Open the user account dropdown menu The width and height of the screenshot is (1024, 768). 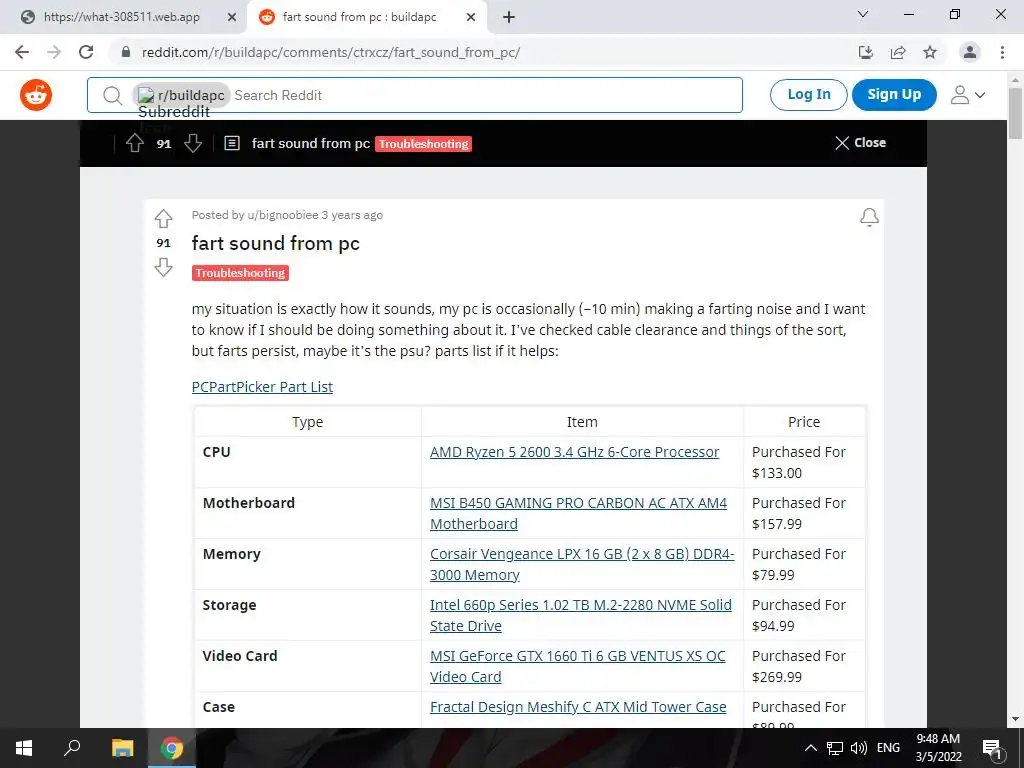coord(967,95)
